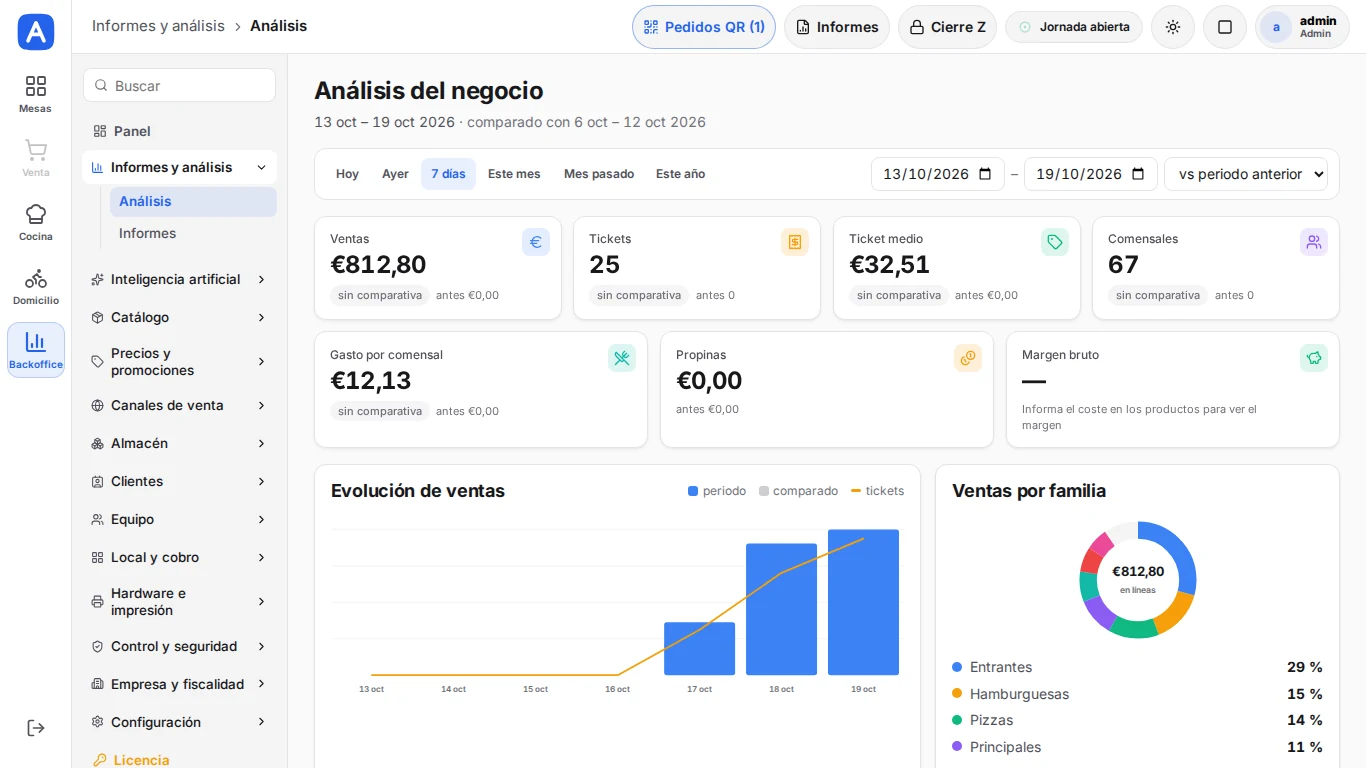The width and height of the screenshot is (1366, 768).
Task: Select the Análisis sidebar item
Action: pos(193,201)
